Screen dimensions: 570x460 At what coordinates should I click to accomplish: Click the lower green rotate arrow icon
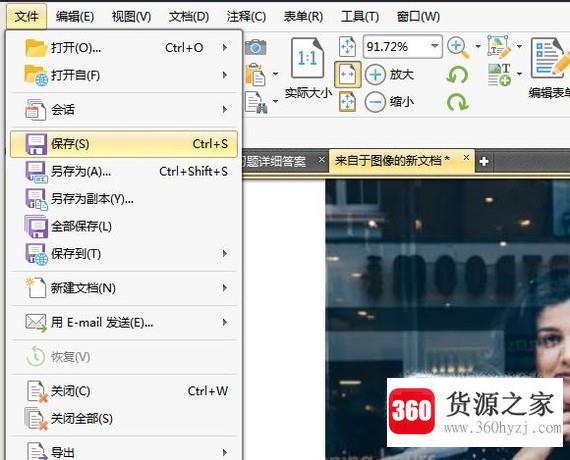coord(458,102)
